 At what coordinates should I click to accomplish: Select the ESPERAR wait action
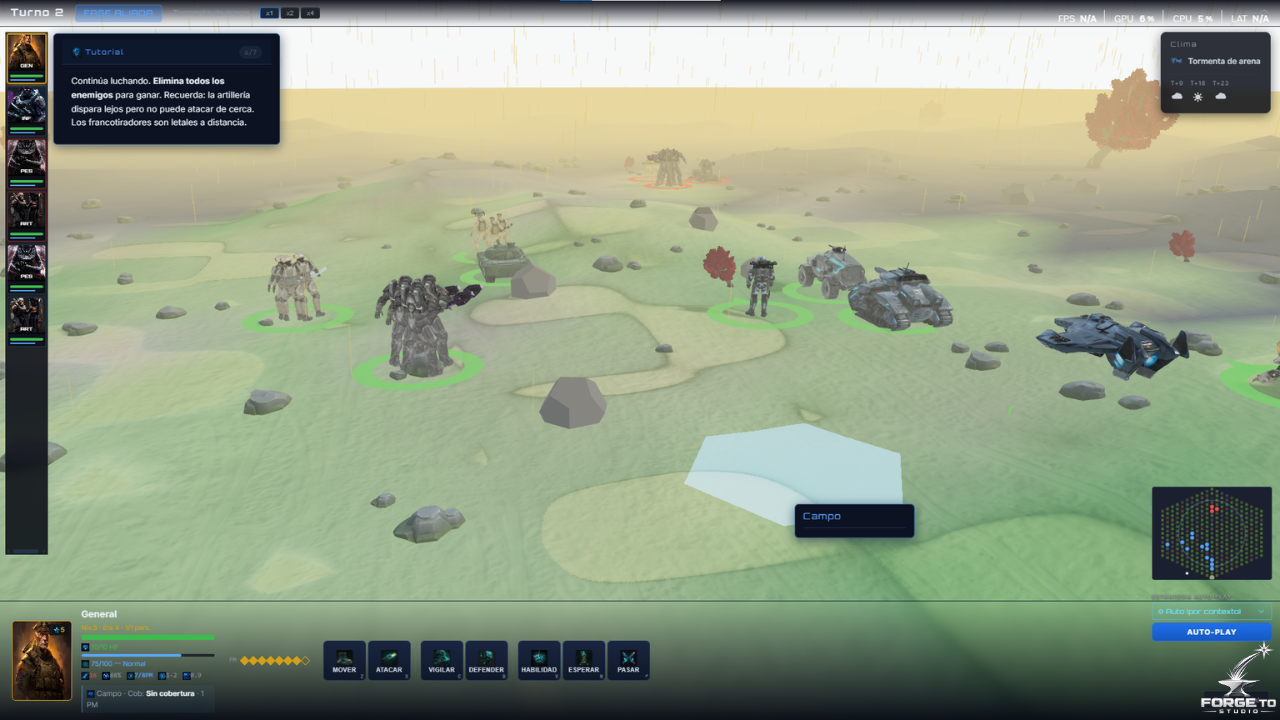[x=584, y=660]
